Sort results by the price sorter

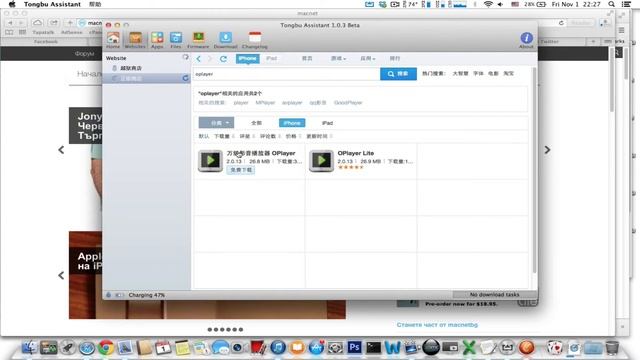click(x=293, y=136)
